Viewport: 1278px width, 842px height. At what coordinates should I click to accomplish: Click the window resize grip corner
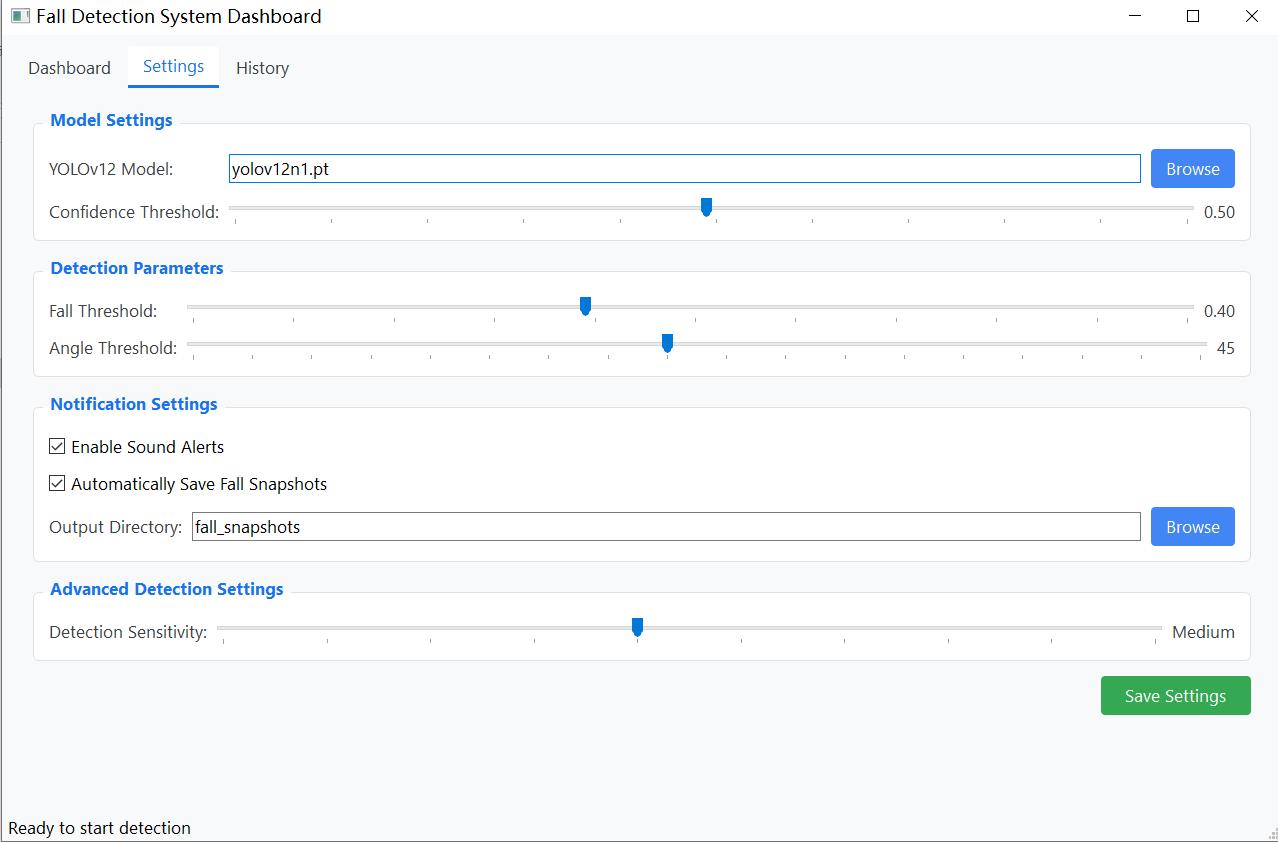1269,833
